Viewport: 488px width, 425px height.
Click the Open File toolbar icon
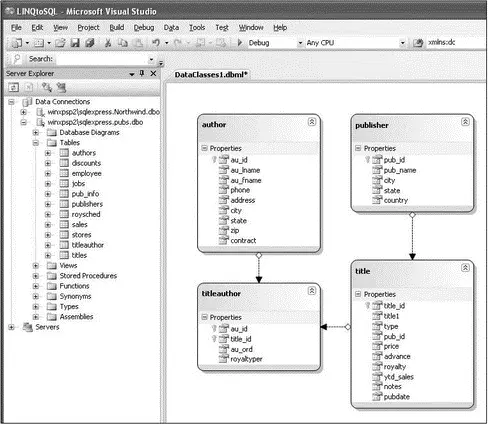tap(60, 43)
